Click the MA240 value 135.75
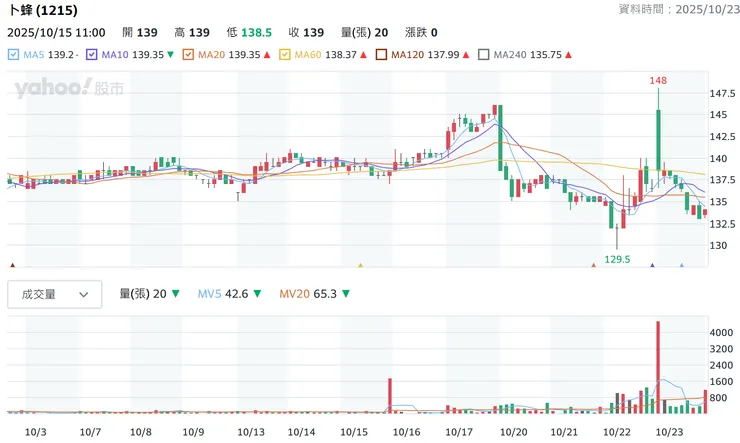Image resolution: width=740 pixels, height=443 pixels. (x=546, y=55)
